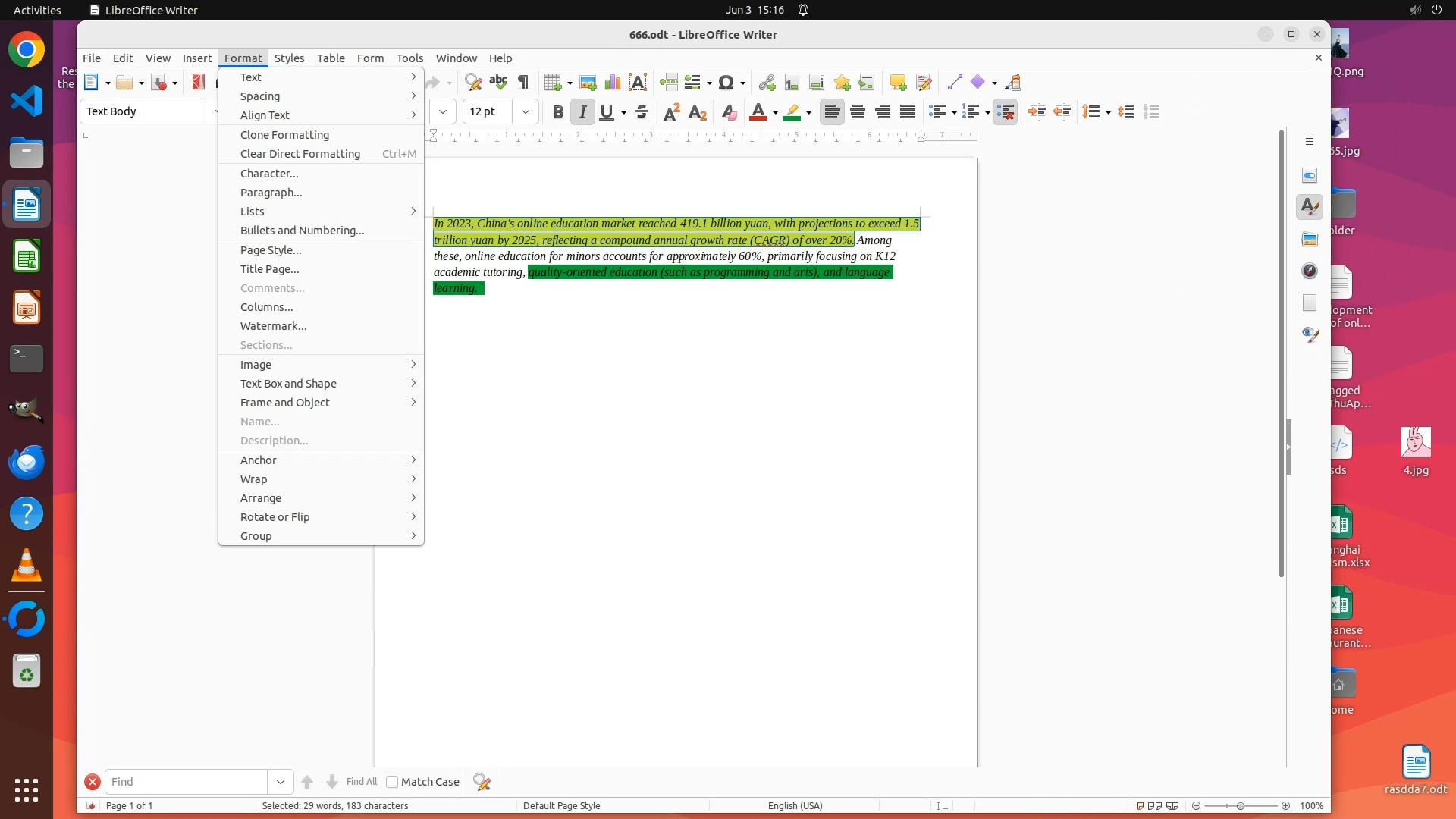Image resolution: width=1456 pixels, height=819 pixels.
Task: Click into the Find text field
Action: click(186, 782)
